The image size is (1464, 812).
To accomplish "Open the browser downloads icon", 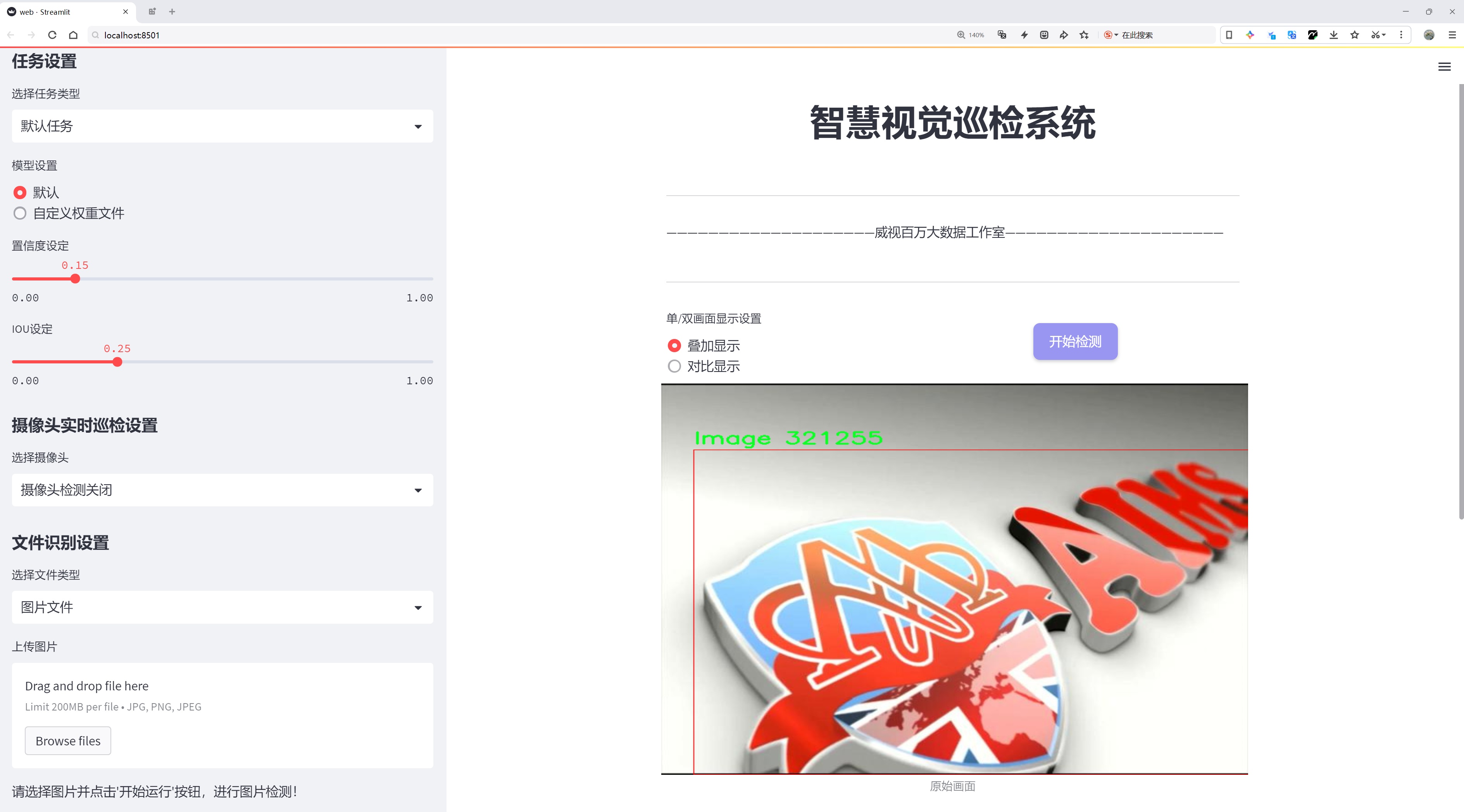I will click(1334, 35).
